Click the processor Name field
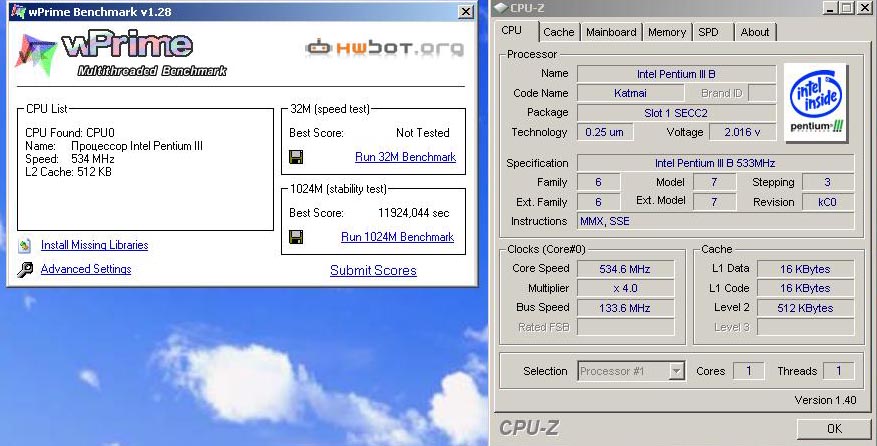877x446 pixels. pos(676,74)
